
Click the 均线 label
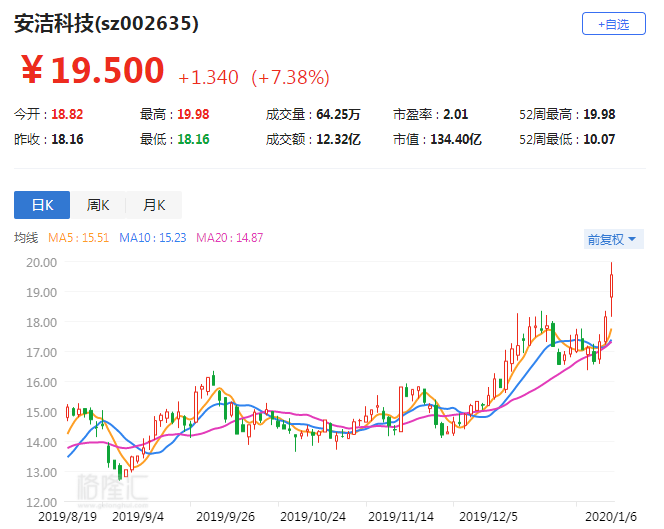(x=26, y=238)
